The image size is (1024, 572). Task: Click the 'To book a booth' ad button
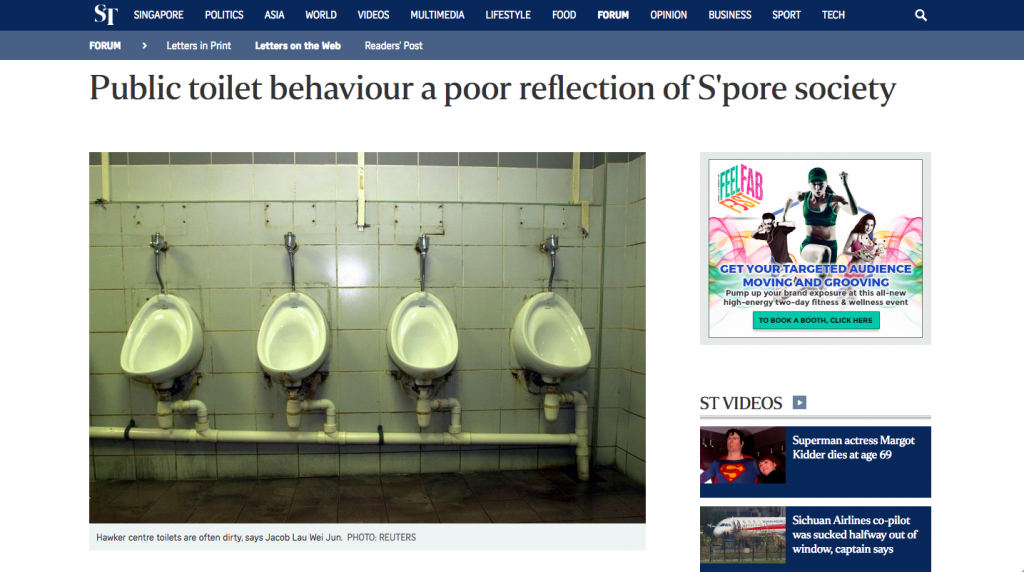[x=816, y=320]
